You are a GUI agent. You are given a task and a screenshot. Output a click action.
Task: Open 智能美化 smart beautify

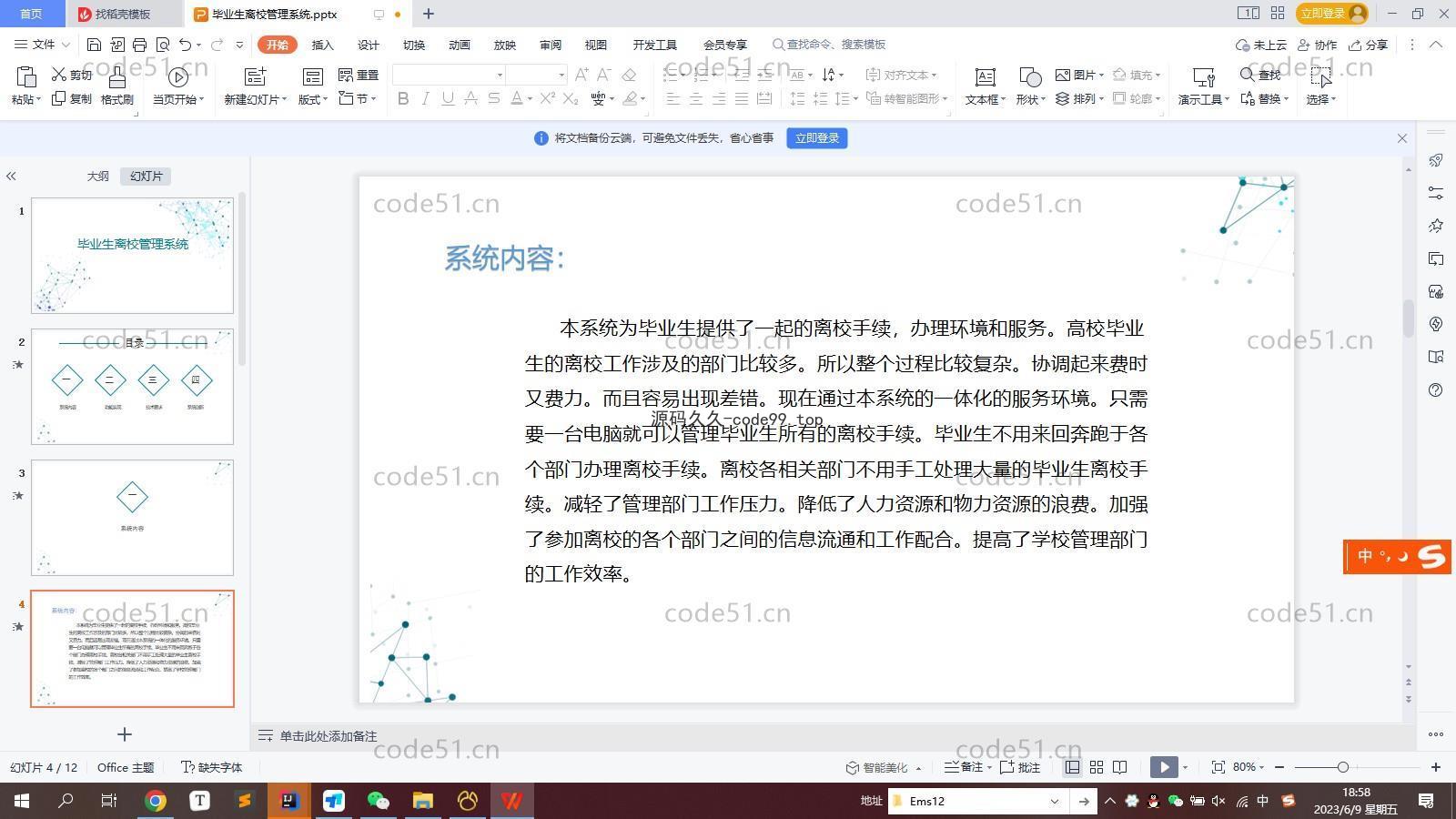click(884, 767)
